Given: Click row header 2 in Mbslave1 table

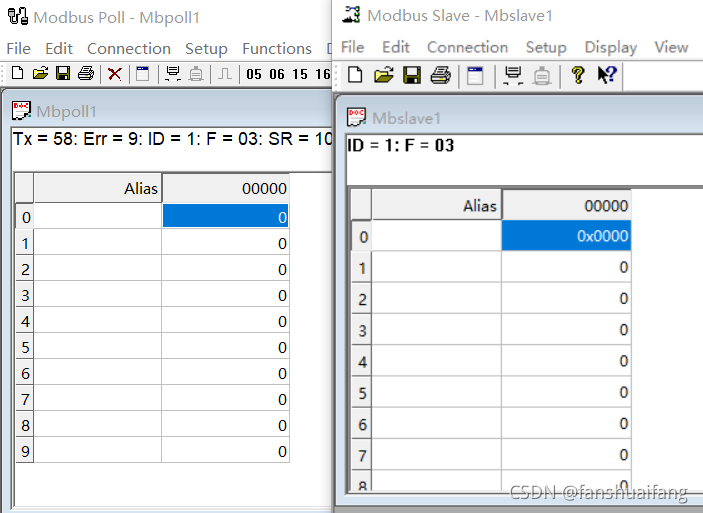Looking at the screenshot, I should pos(362,299).
